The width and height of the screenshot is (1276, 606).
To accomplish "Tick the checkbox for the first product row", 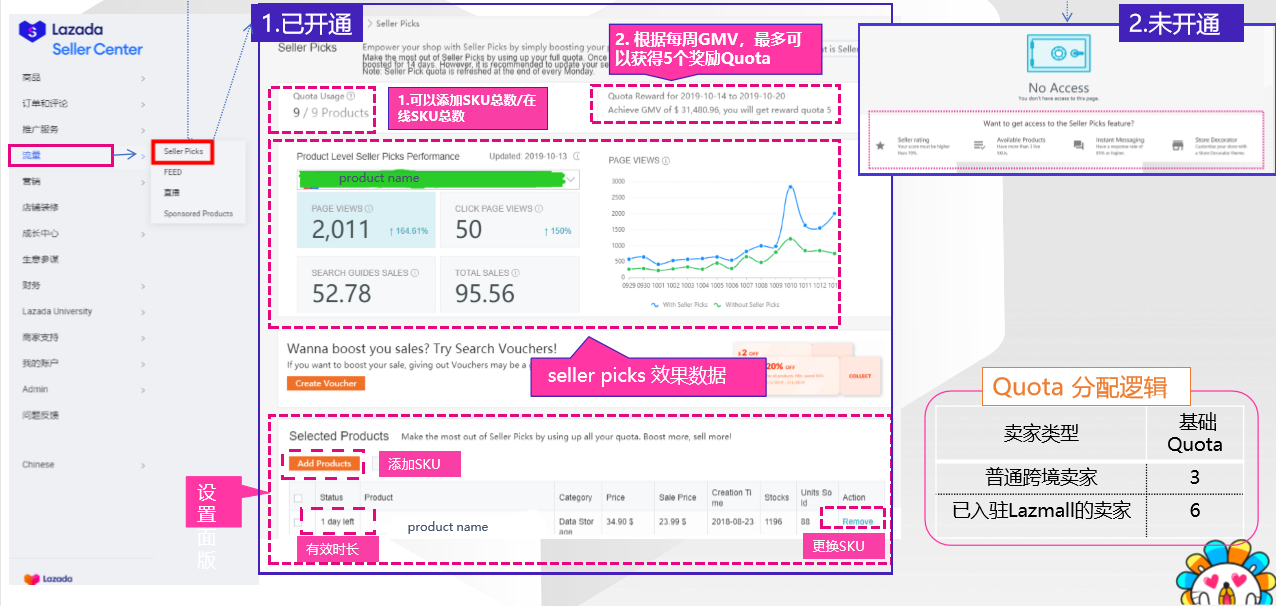I will point(298,522).
